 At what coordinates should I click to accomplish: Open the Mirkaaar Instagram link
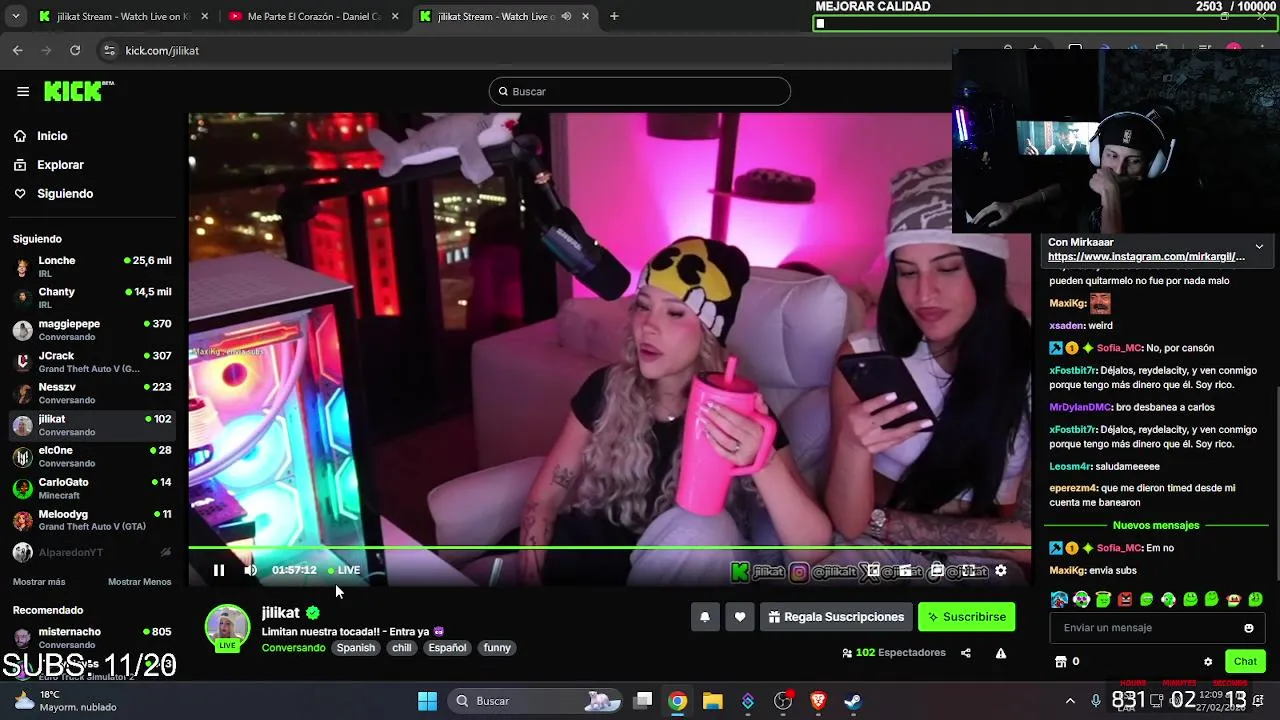[1146, 257]
